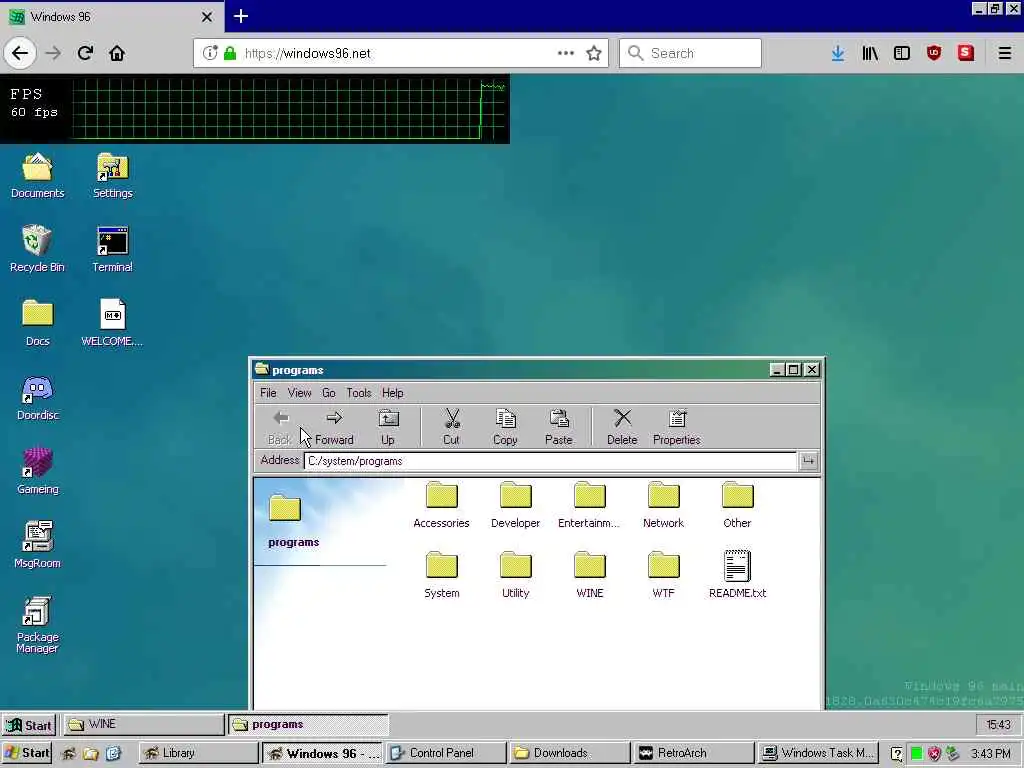Select the WTF folder
This screenshot has height=768, width=1024.
pos(664,575)
